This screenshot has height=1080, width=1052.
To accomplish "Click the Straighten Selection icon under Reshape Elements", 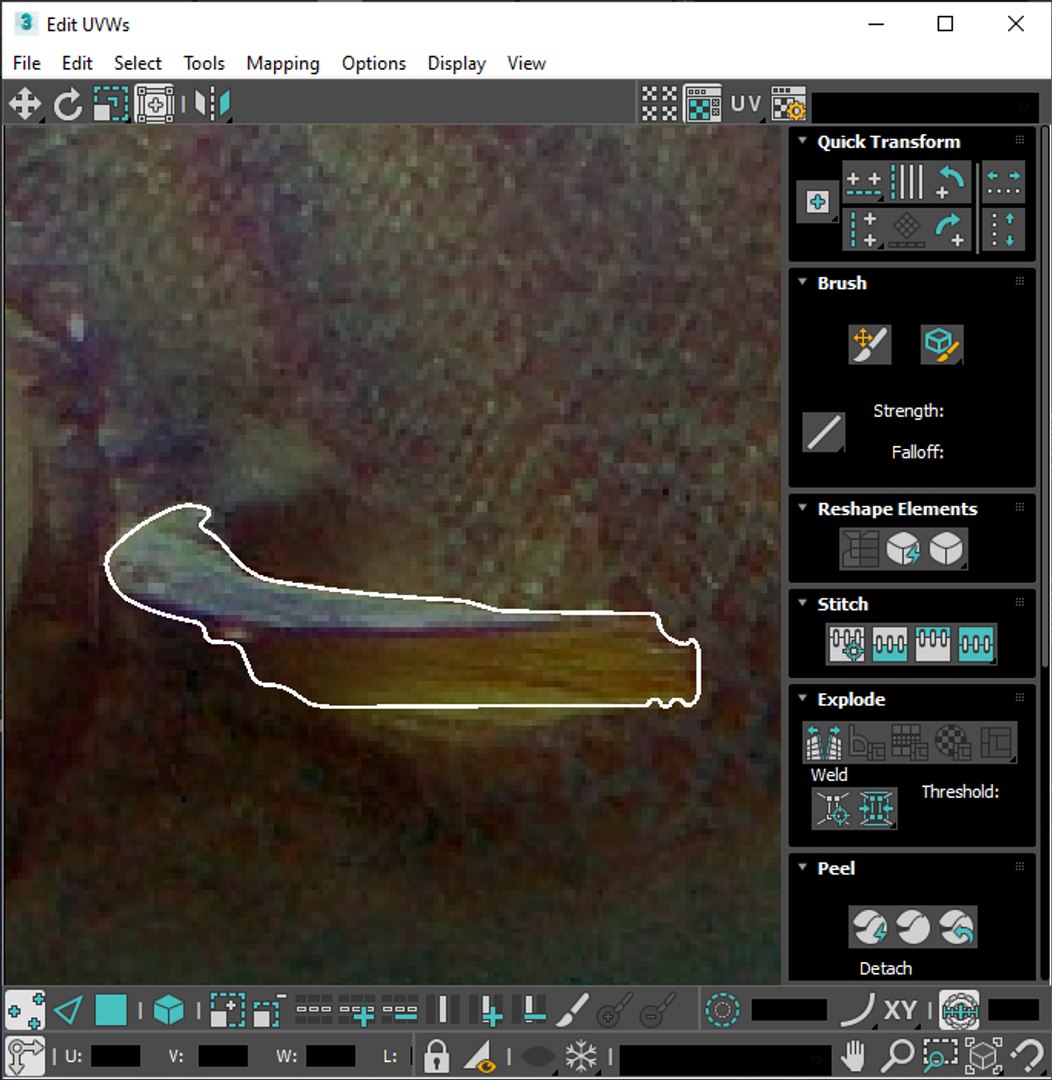I will 860,549.
